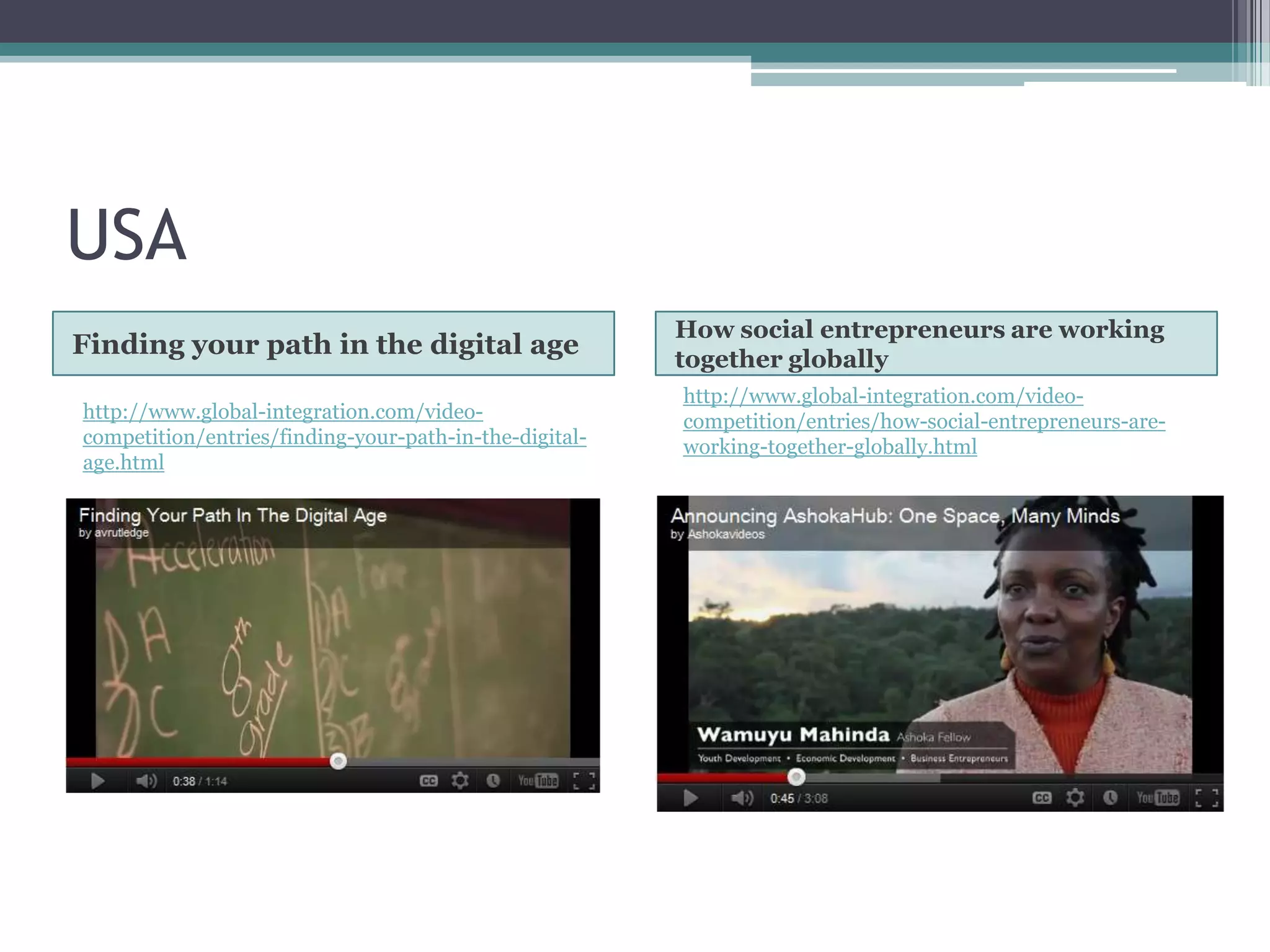Open settings gear on left video
The image size is (1270, 952).
click(460, 781)
